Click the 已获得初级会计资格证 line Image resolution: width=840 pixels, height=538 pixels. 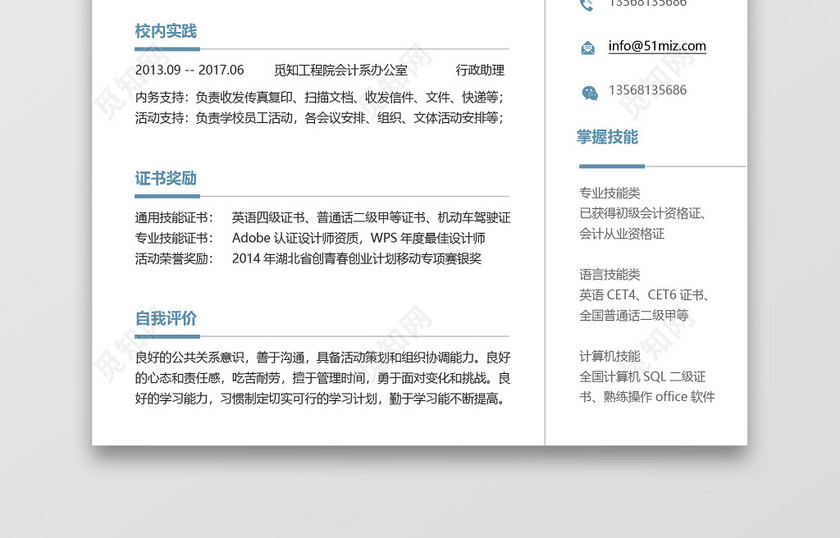pyautogui.click(x=642, y=213)
